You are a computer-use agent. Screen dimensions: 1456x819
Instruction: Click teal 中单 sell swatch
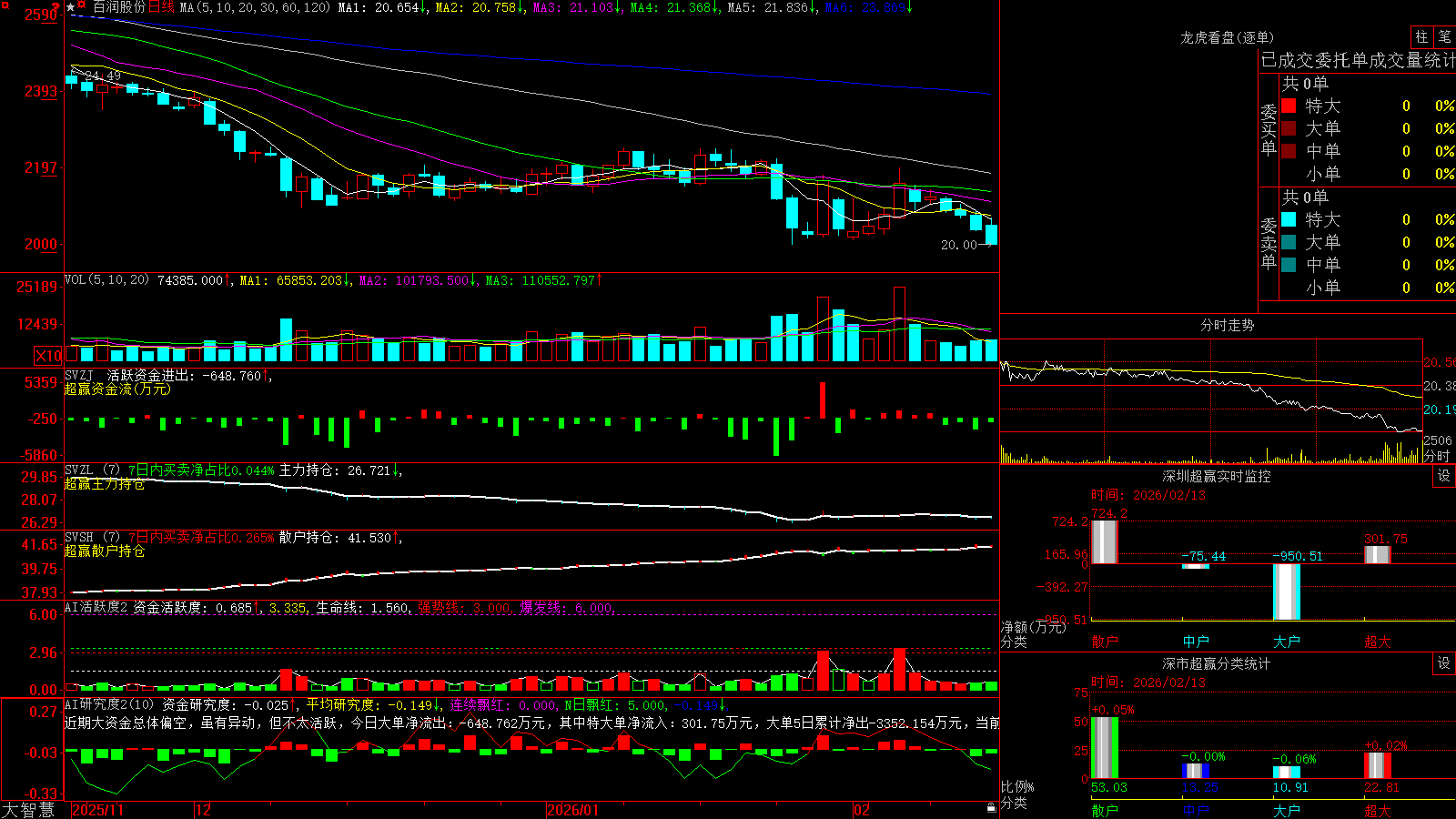(x=1289, y=265)
